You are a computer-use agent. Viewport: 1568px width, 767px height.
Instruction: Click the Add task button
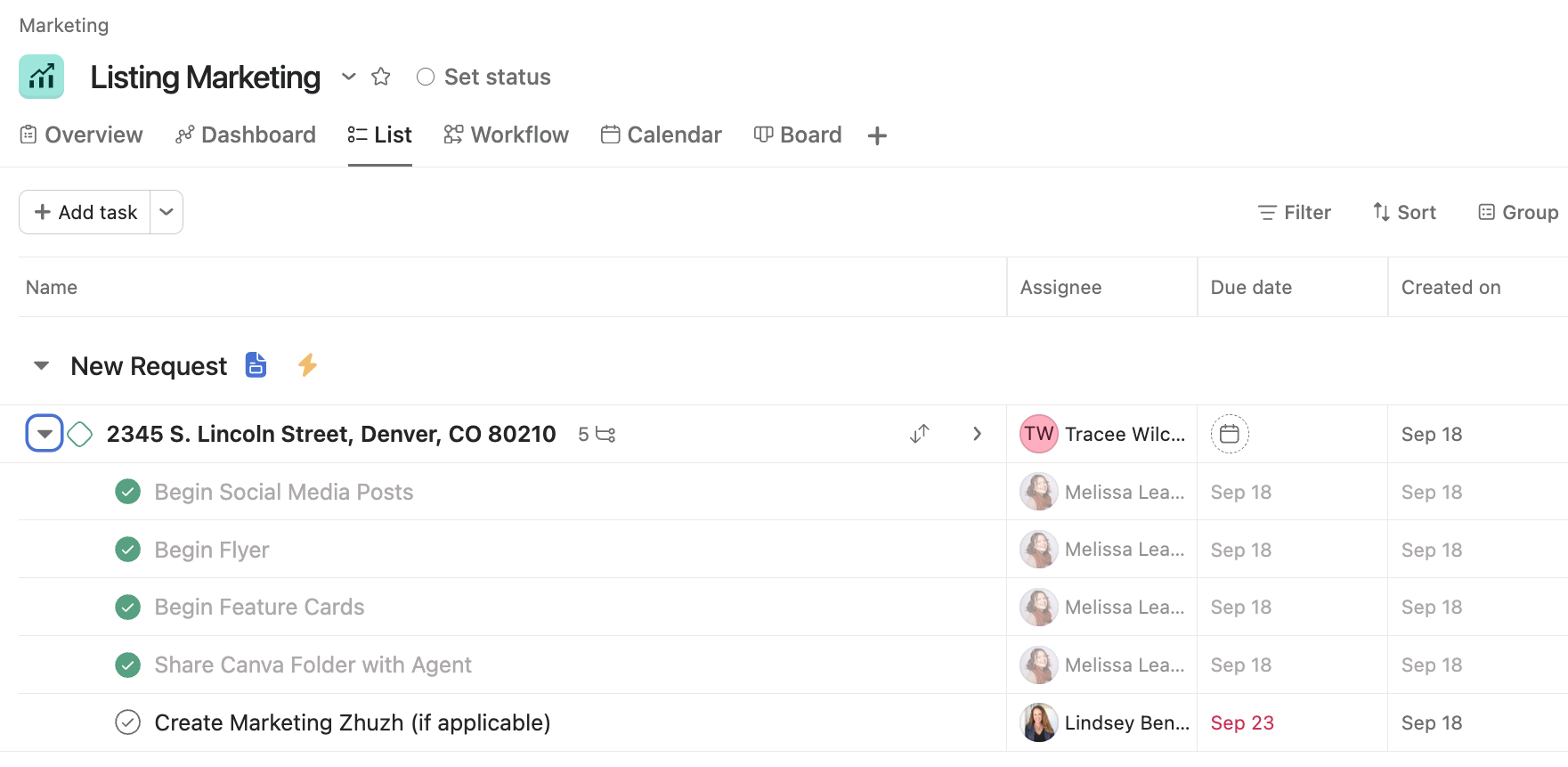[x=86, y=212]
